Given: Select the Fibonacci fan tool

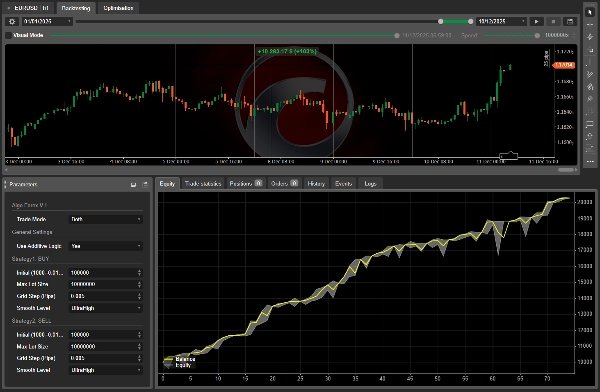Looking at the screenshot, I should (x=590, y=99).
